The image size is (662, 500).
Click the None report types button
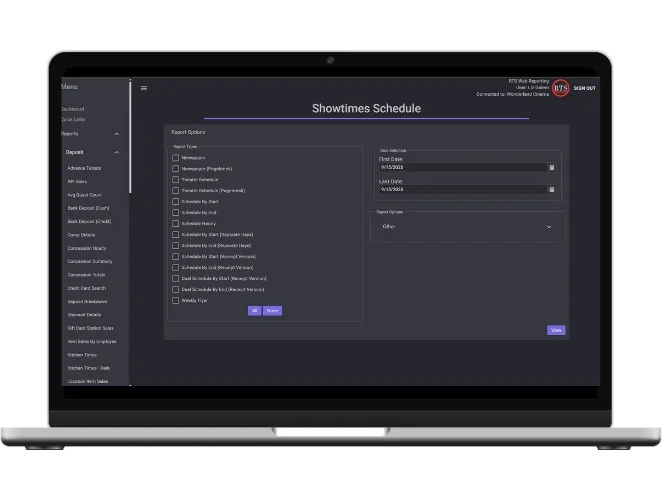[x=272, y=311]
